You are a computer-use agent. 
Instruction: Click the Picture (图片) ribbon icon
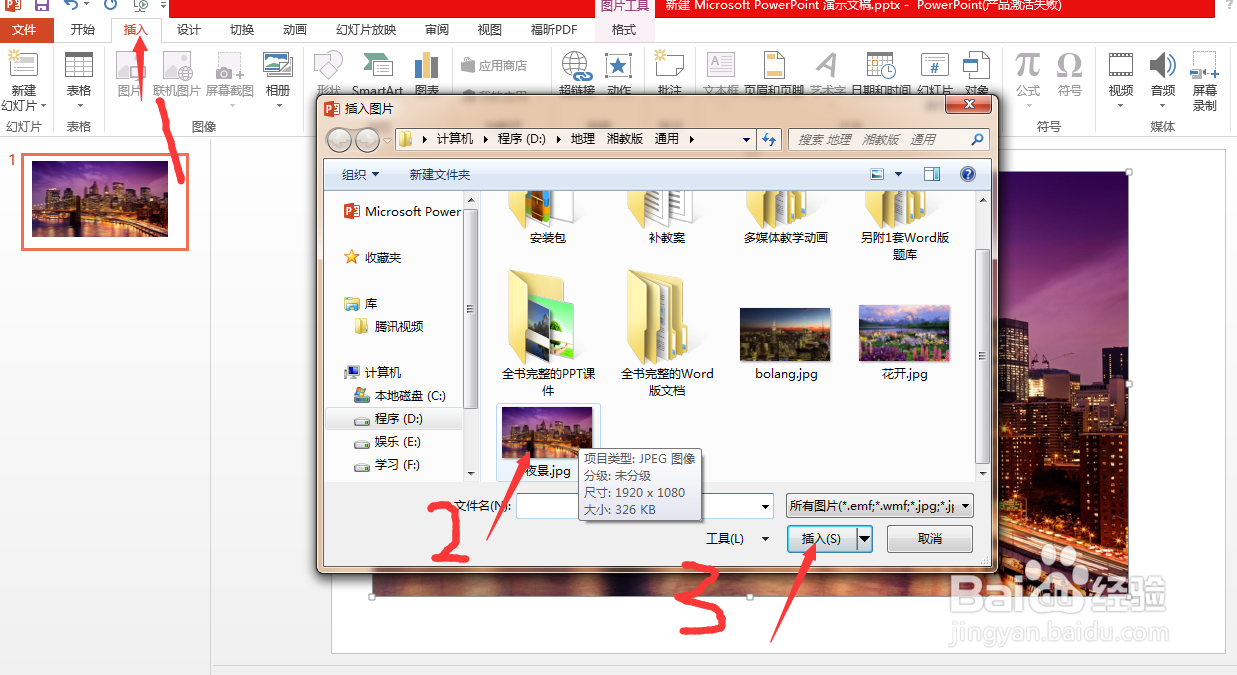[130, 66]
